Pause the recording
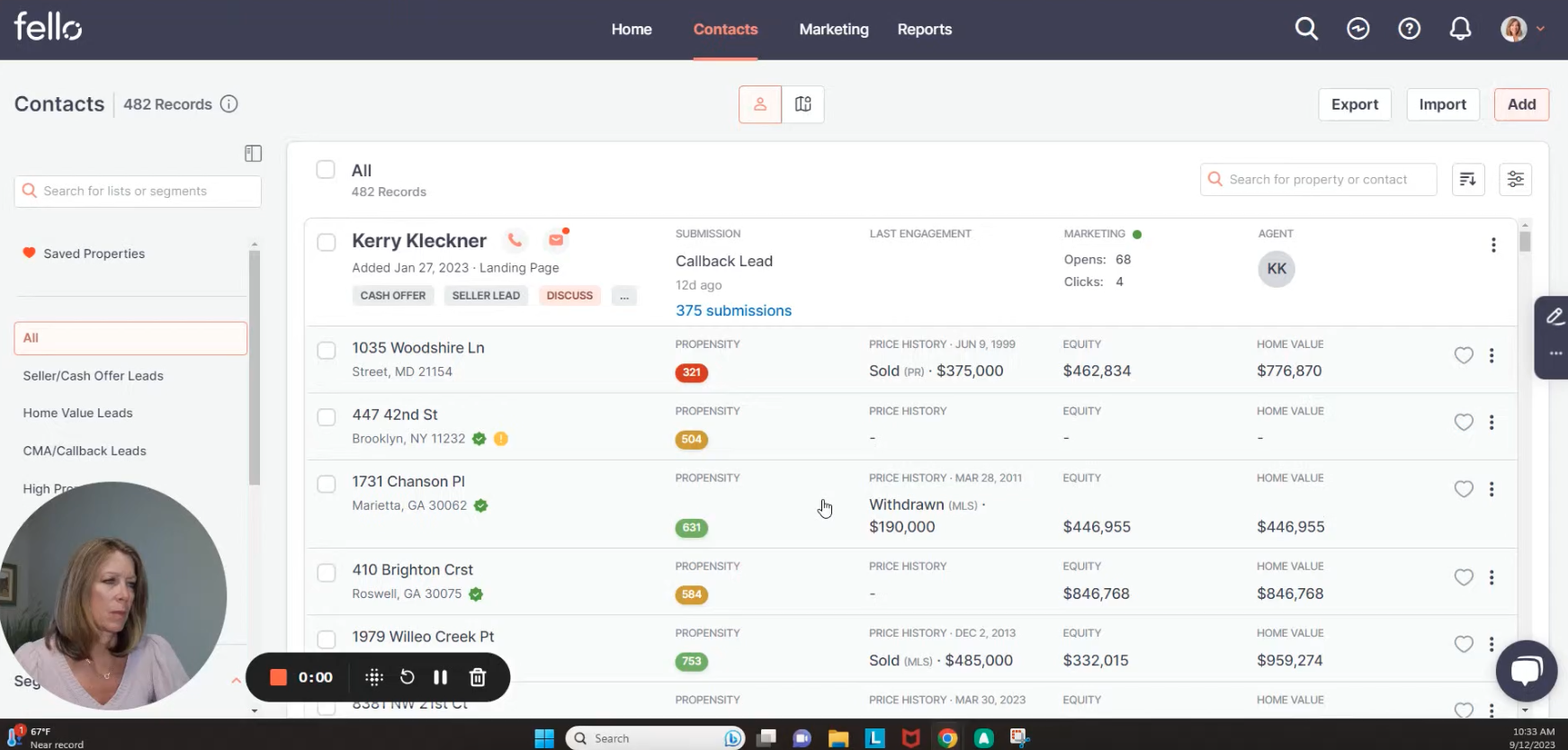 pyautogui.click(x=441, y=677)
